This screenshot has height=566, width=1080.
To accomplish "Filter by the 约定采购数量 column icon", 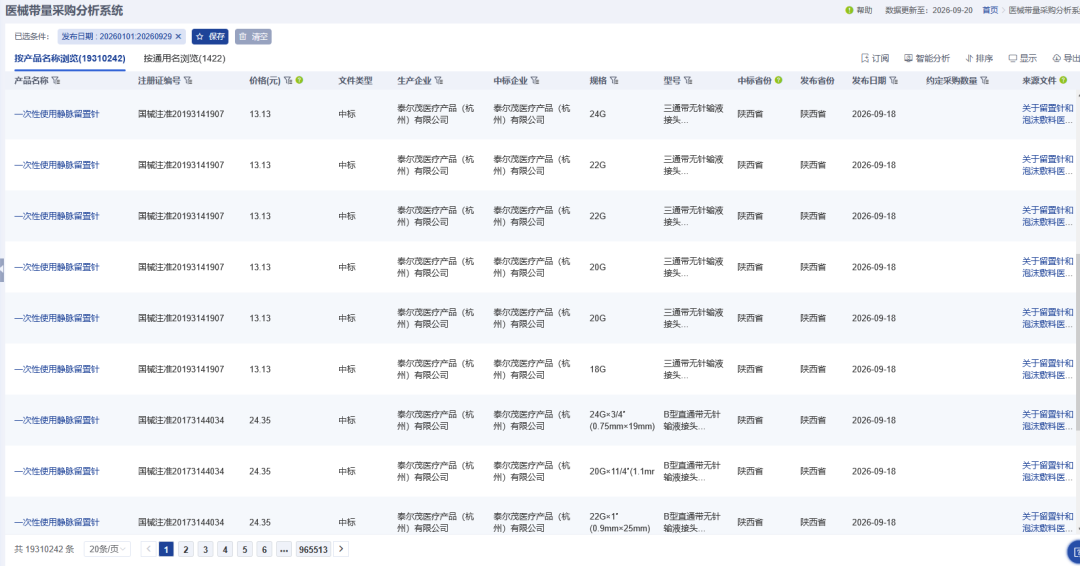I will click(x=985, y=81).
